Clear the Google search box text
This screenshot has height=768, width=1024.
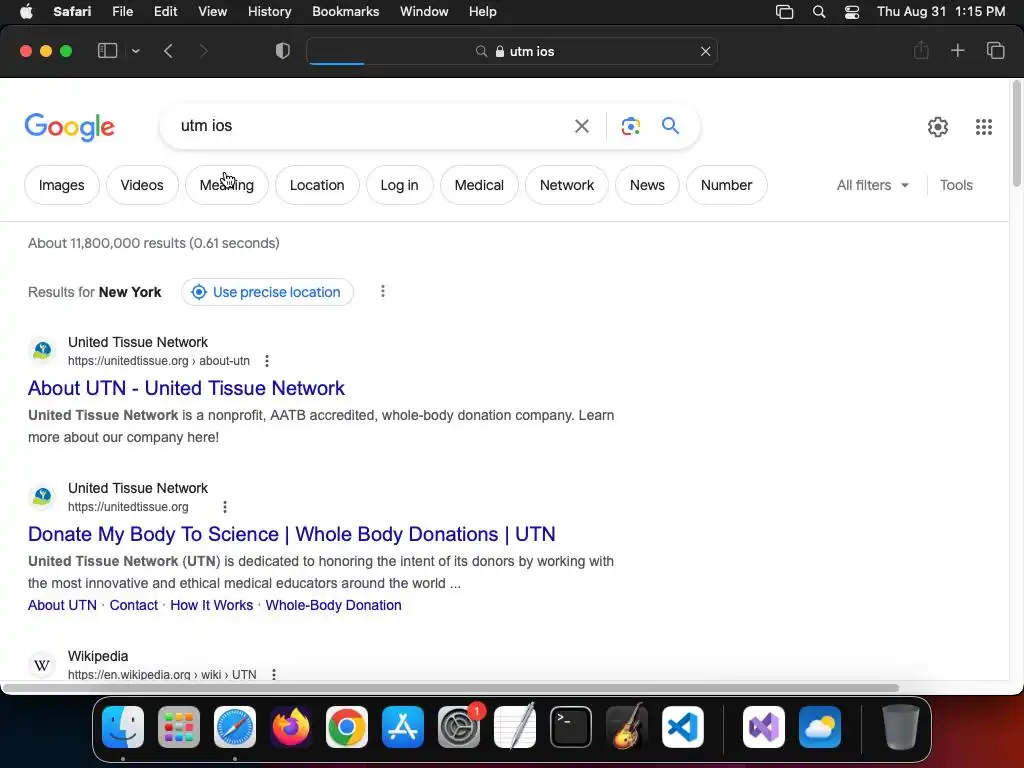point(581,126)
